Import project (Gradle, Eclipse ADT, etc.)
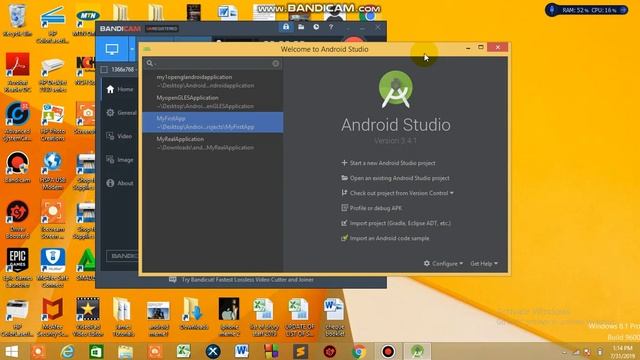This screenshot has width=640, height=360. [396, 223]
